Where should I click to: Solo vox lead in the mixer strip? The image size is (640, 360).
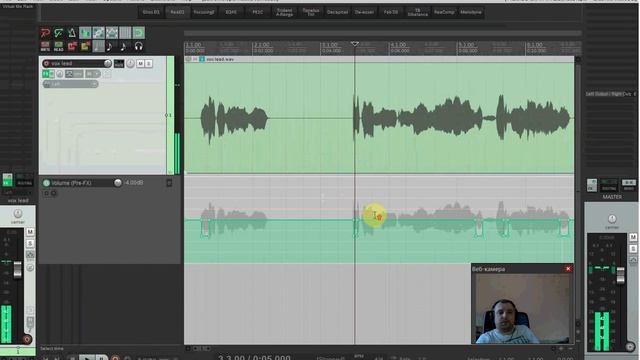pyautogui.click(x=30, y=244)
